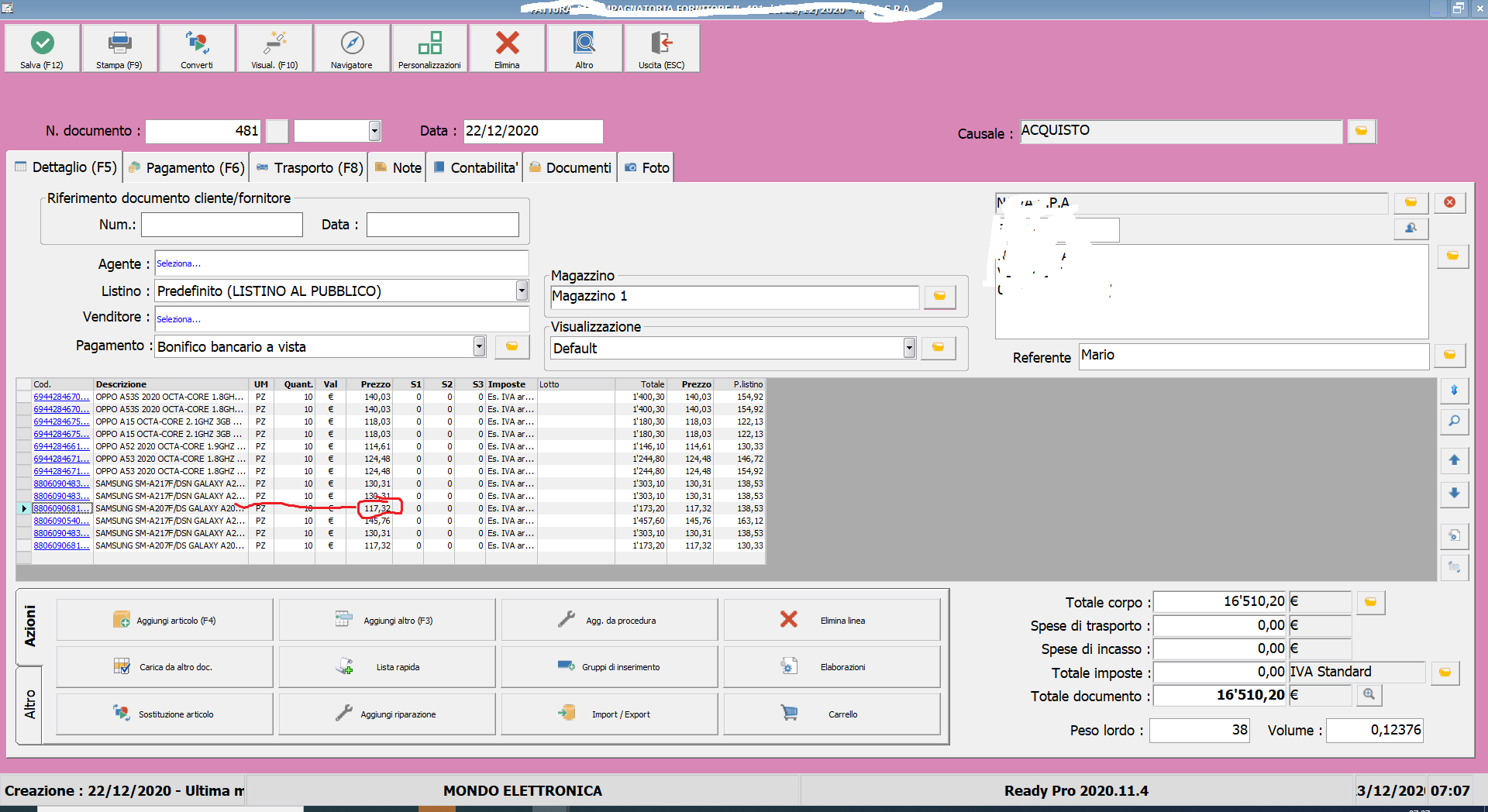Click Sostituzione articolo button

pos(164,714)
